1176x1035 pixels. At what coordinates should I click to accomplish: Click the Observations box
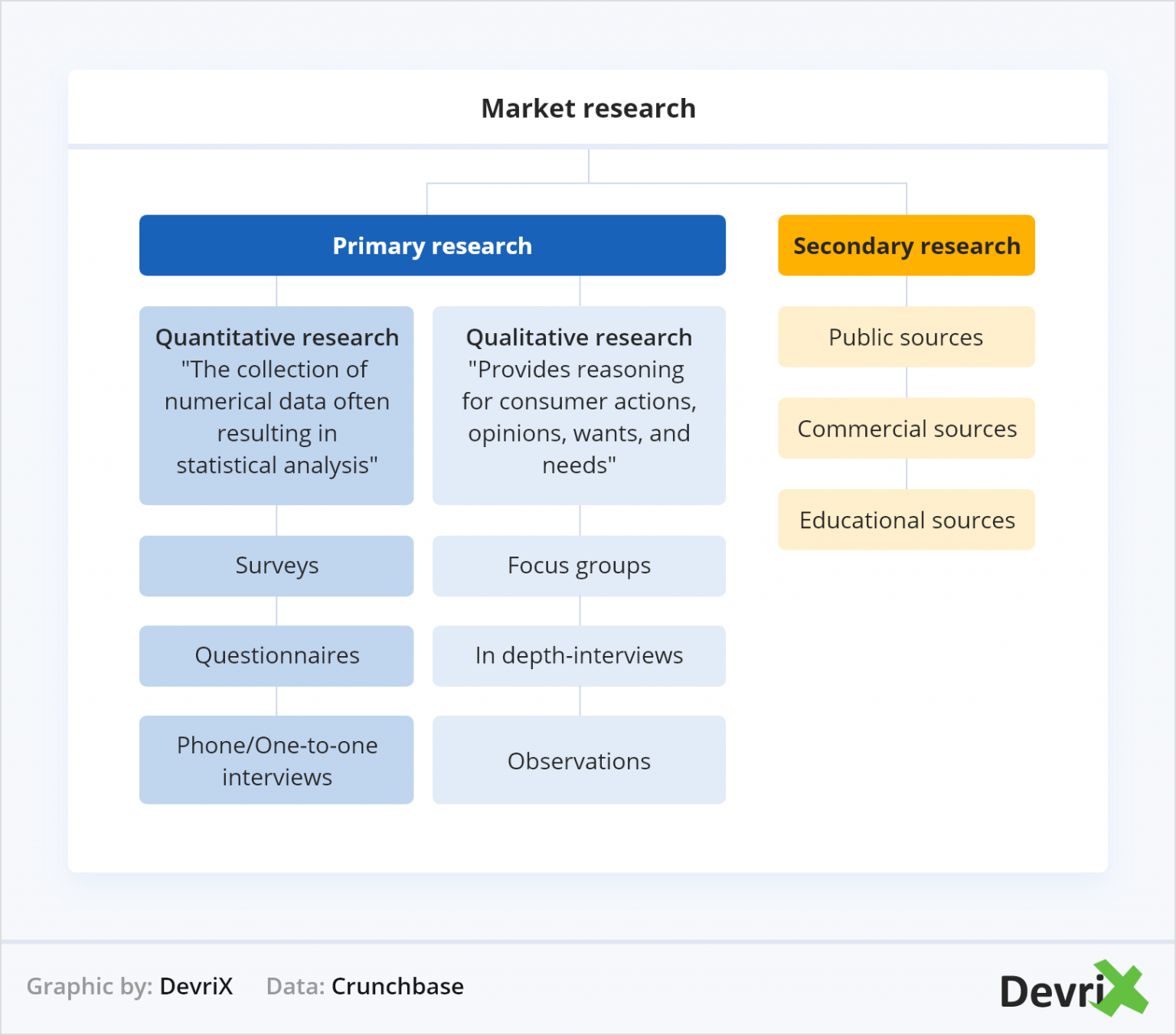[x=578, y=760]
